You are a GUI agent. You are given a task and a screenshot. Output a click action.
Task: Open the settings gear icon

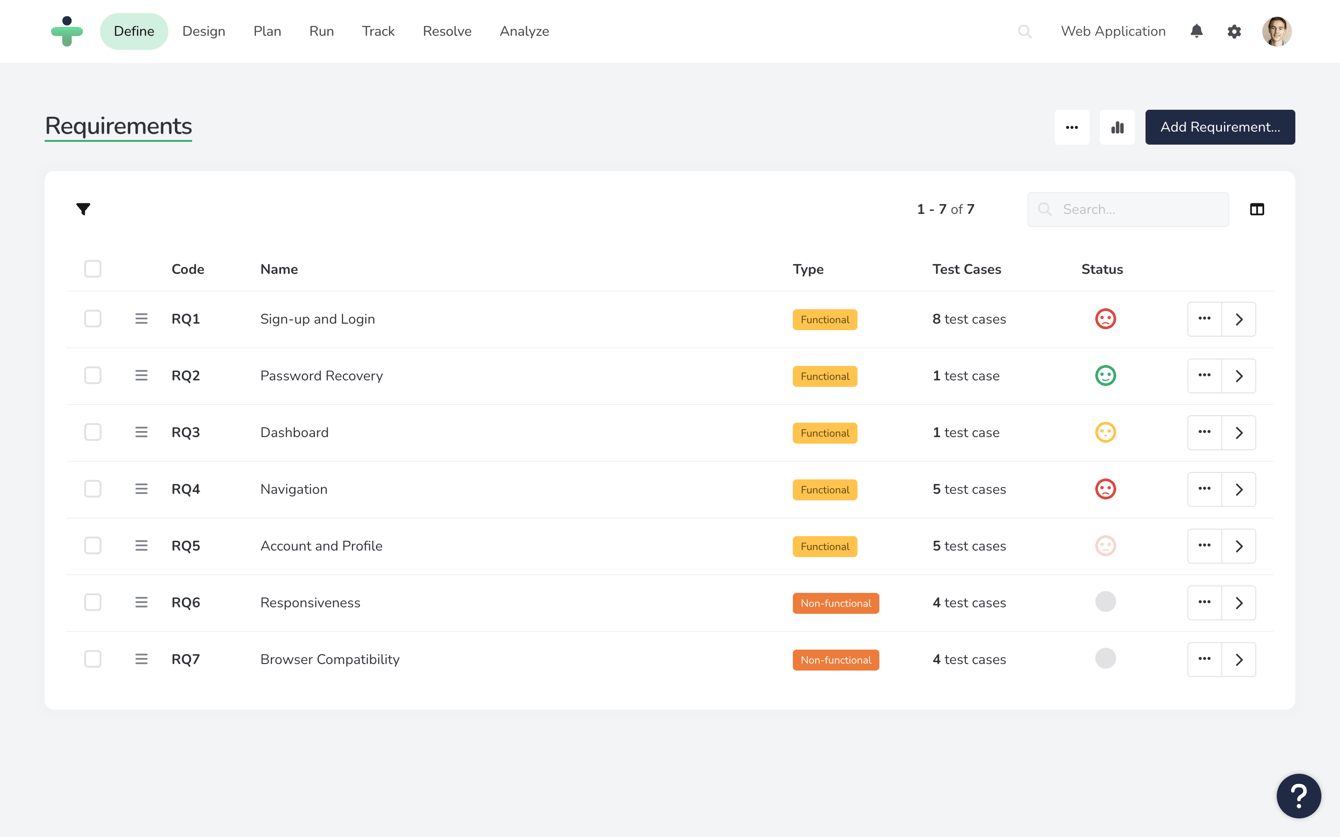(1234, 31)
